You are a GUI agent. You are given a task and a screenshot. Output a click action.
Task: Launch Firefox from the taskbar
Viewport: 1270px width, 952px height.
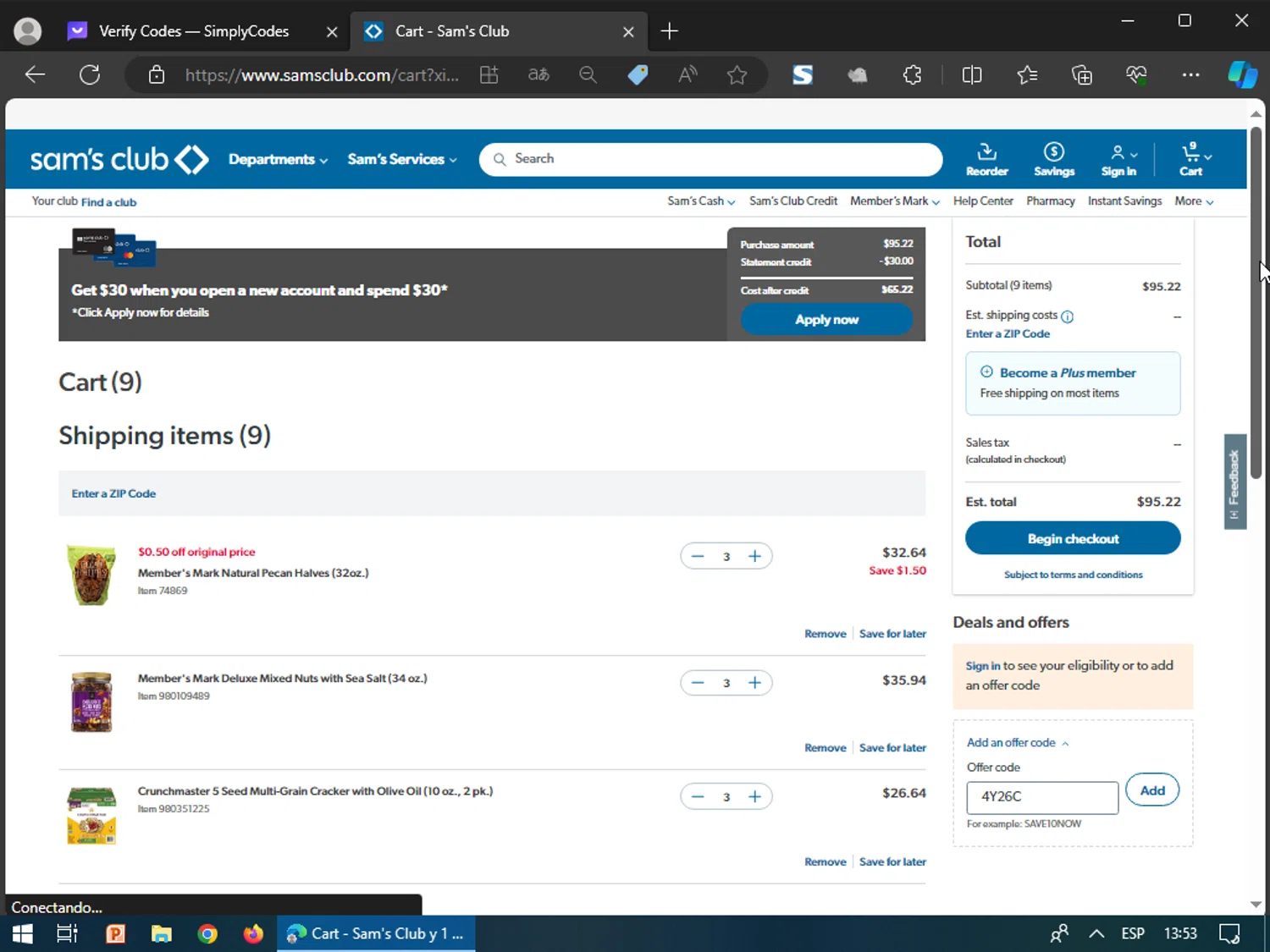[x=253, y=933]
